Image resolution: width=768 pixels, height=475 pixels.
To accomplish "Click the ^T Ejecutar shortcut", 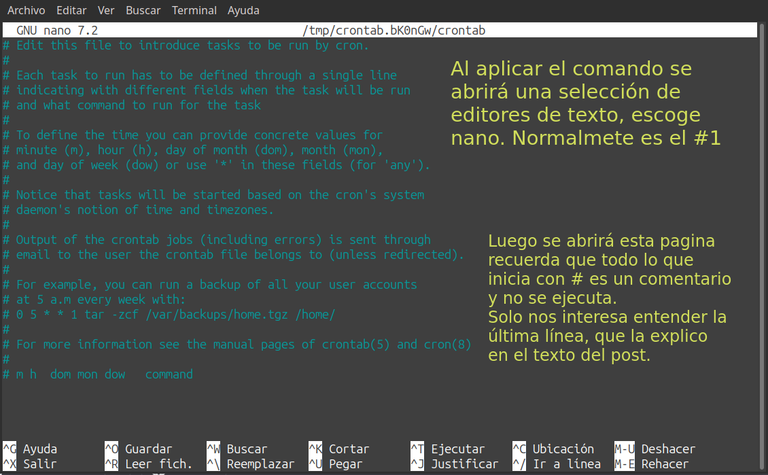I will [x=448, y=449].
